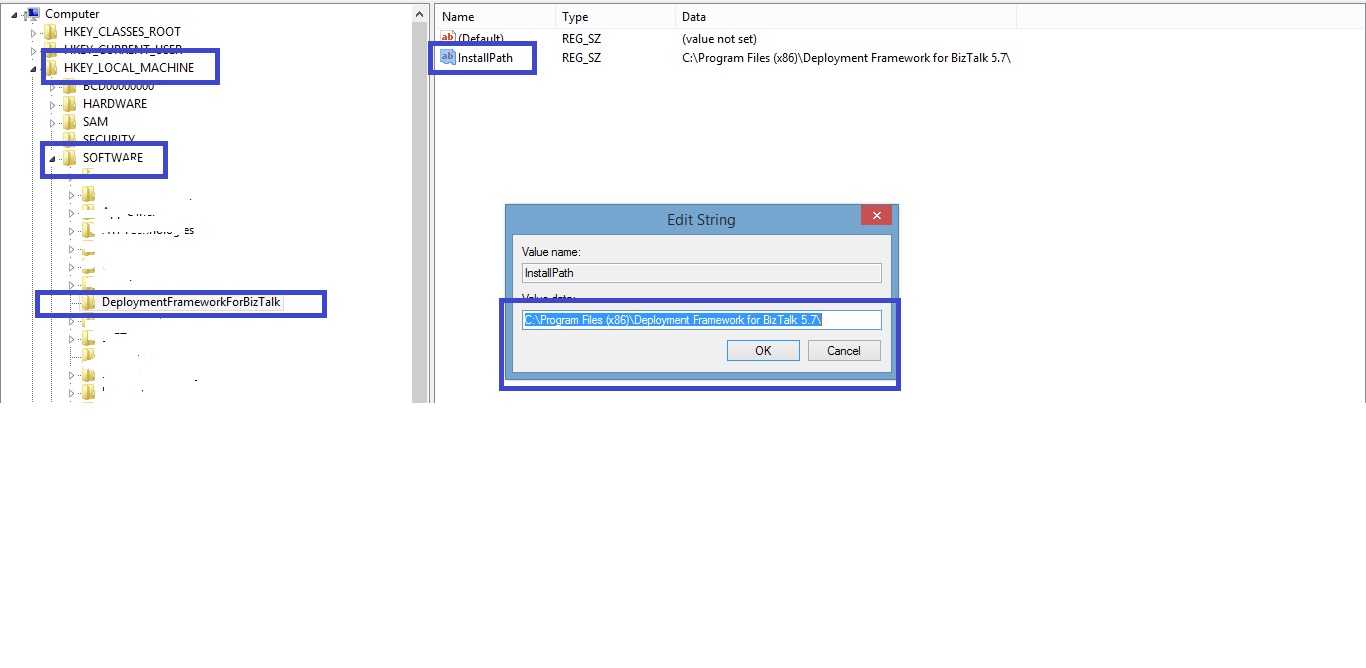The image size is (1366, 668).
Task: Click REG_SZ type in (Default) row
Action: [x=581, y=38]
